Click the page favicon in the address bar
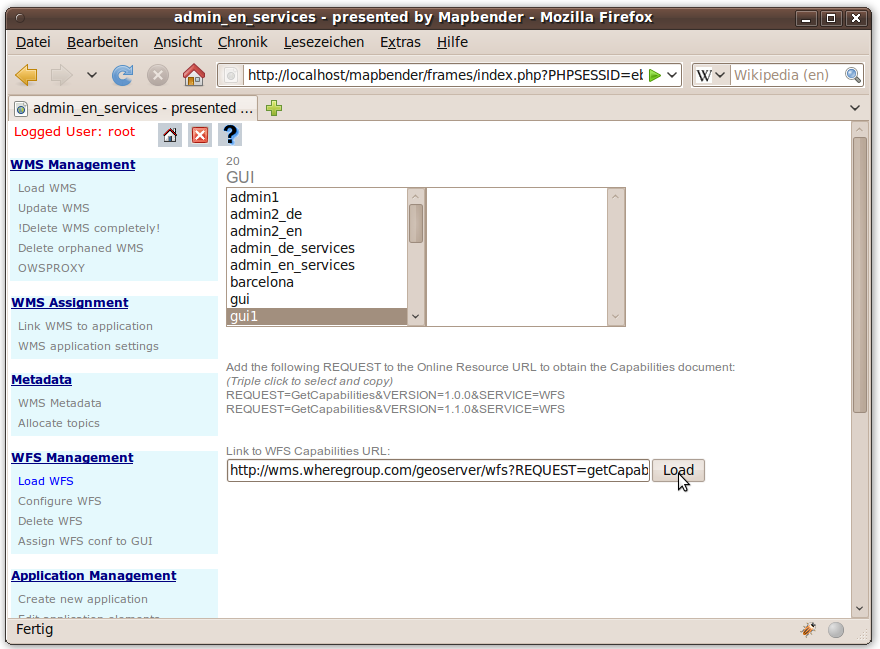The height and width of the screenshot is (649, 880). coord(231,75)
